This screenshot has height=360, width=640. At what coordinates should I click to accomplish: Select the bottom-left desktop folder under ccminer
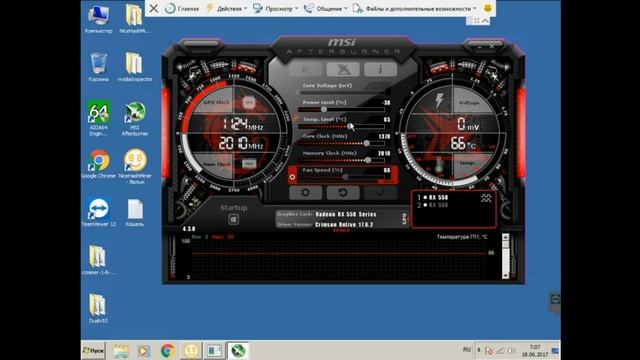point(98,309)
